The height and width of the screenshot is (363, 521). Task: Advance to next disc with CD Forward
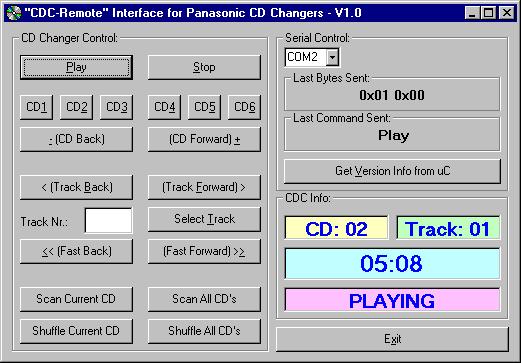click(x=204, y=139)
